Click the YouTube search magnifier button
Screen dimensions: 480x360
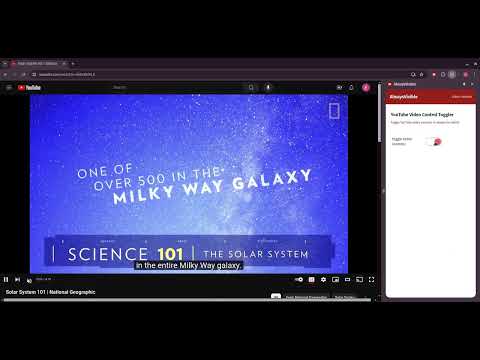point(251,87)
